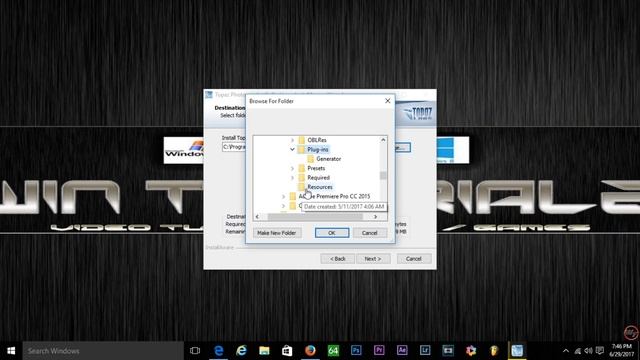Click the Required folder icon

302,178
